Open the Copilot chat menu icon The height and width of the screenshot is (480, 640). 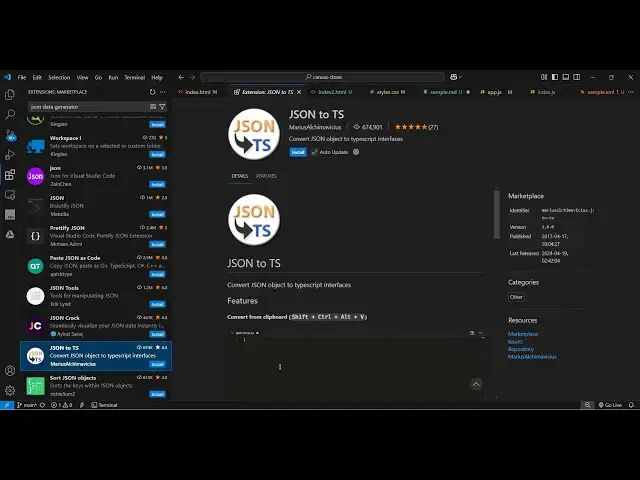click(x=456, y=77)
